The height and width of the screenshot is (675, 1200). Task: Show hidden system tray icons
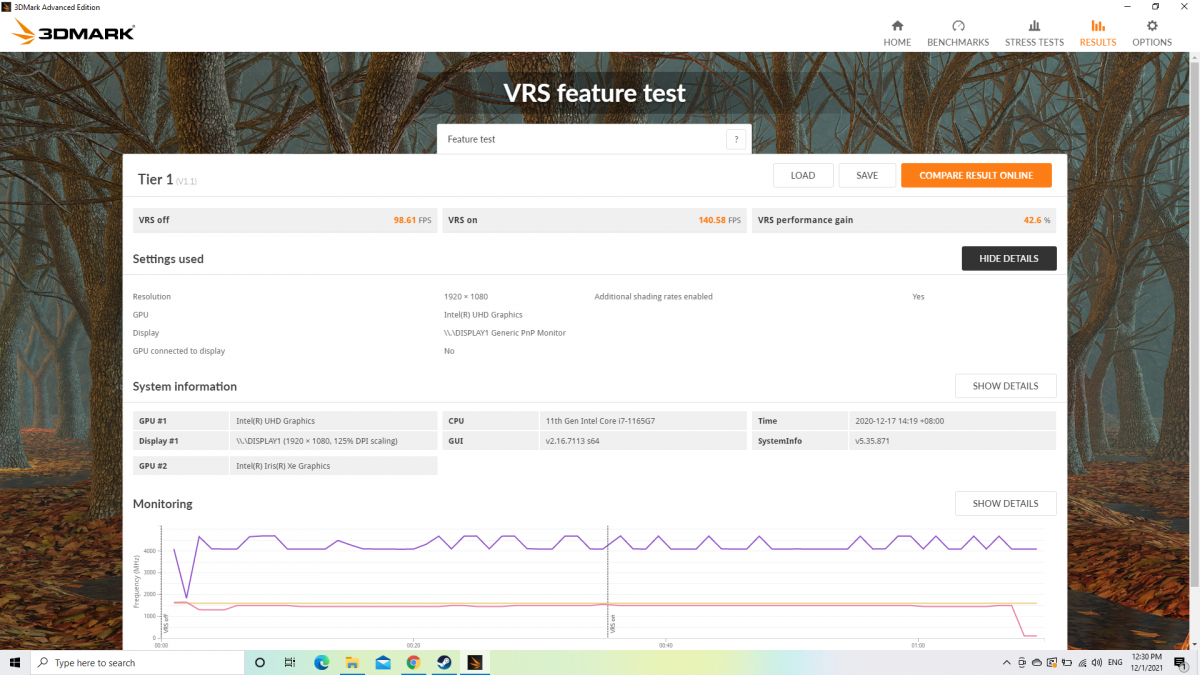pos(1006,662)
